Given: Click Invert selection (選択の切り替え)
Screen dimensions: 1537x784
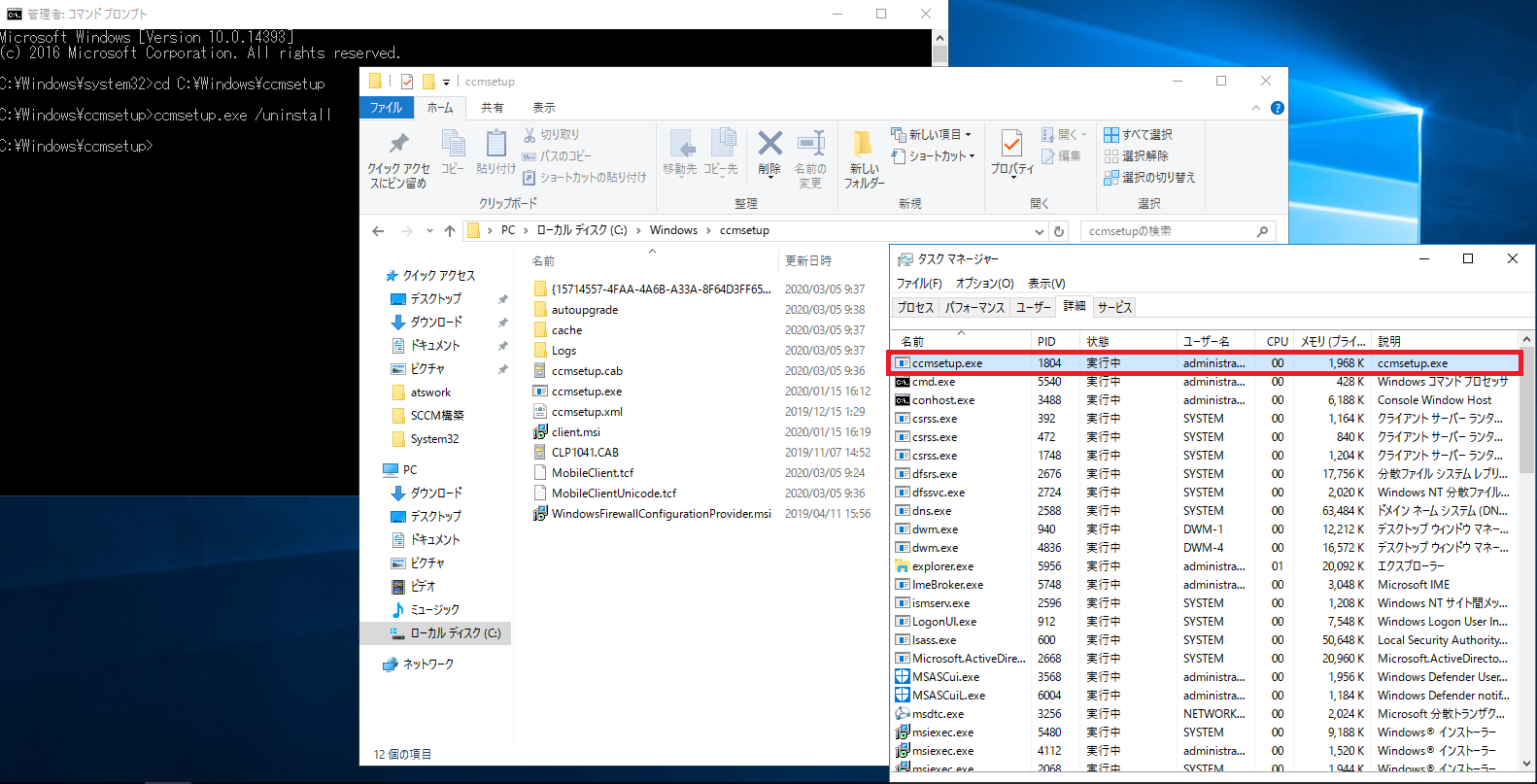Looking at the screenshot, I should [1149, 178].
